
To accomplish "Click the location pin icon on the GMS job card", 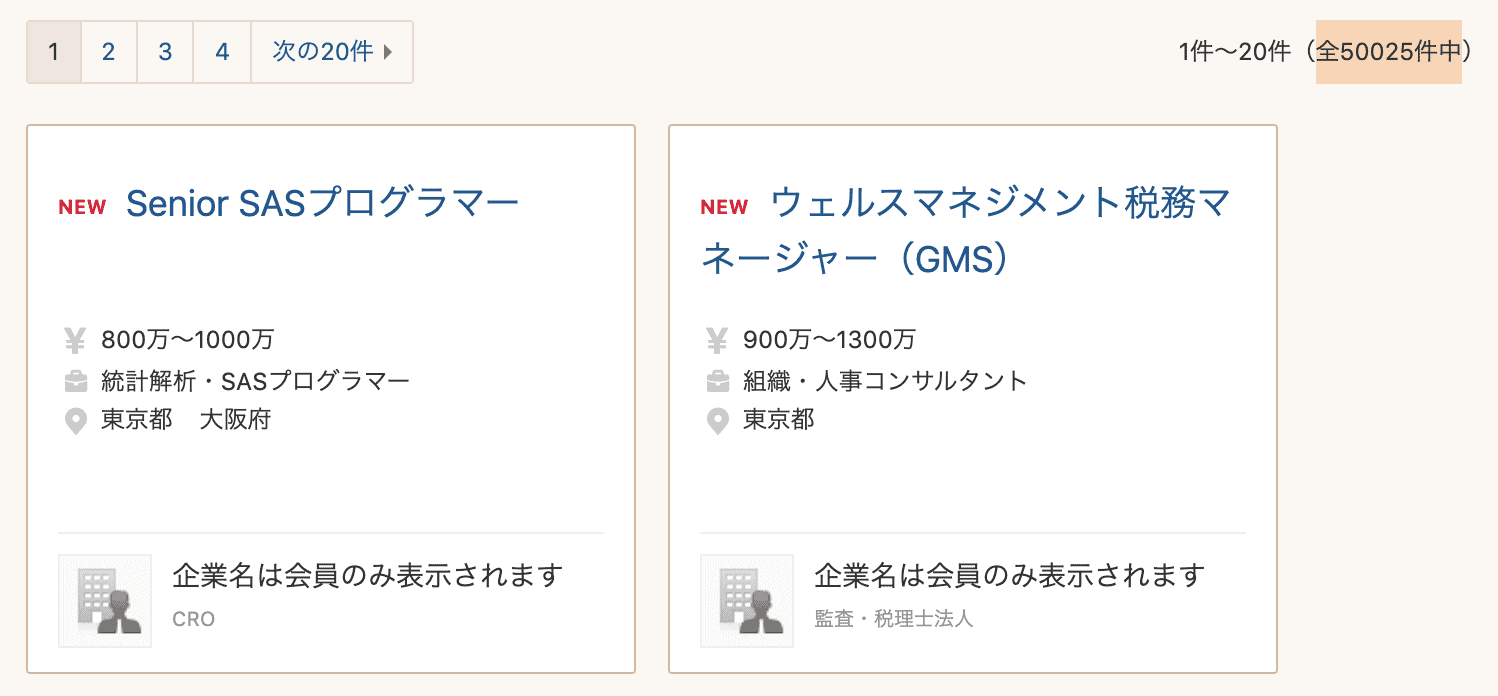I will pos(716,421).
